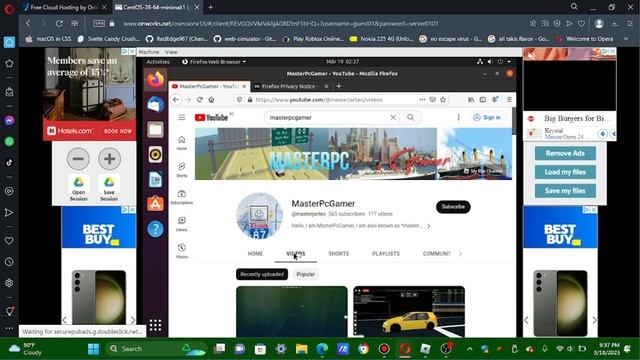Open Files app in the Ubuntu dock
This screenshot has height=360, width=640.
(x=155, y=129)
